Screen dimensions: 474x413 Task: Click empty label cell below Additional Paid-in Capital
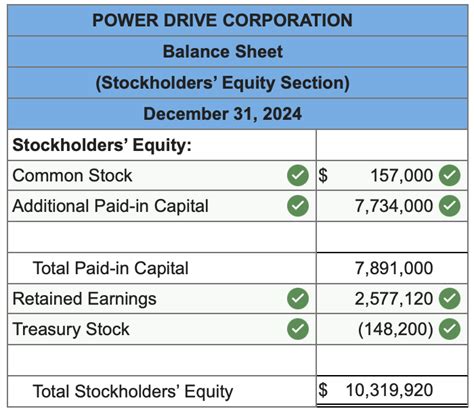click(x=162, y=237)
